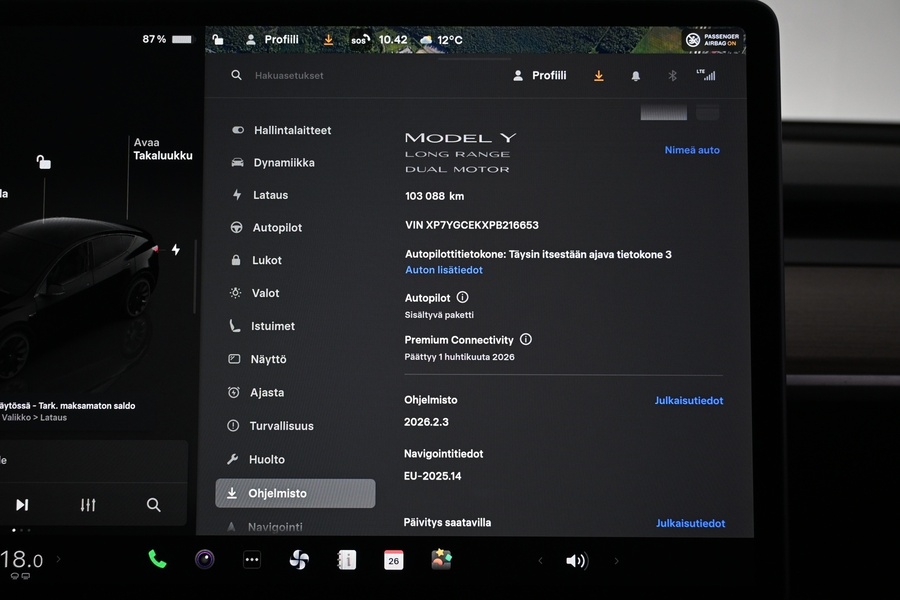Open the phone app in bottom bar

157,559
